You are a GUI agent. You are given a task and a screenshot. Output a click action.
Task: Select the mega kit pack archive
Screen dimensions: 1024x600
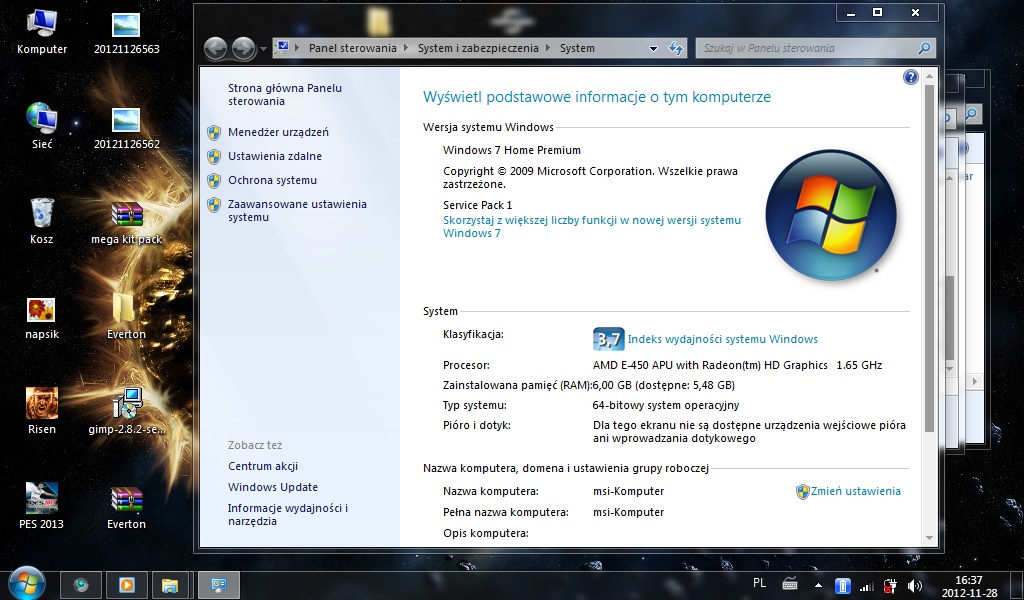click(126, 222)
